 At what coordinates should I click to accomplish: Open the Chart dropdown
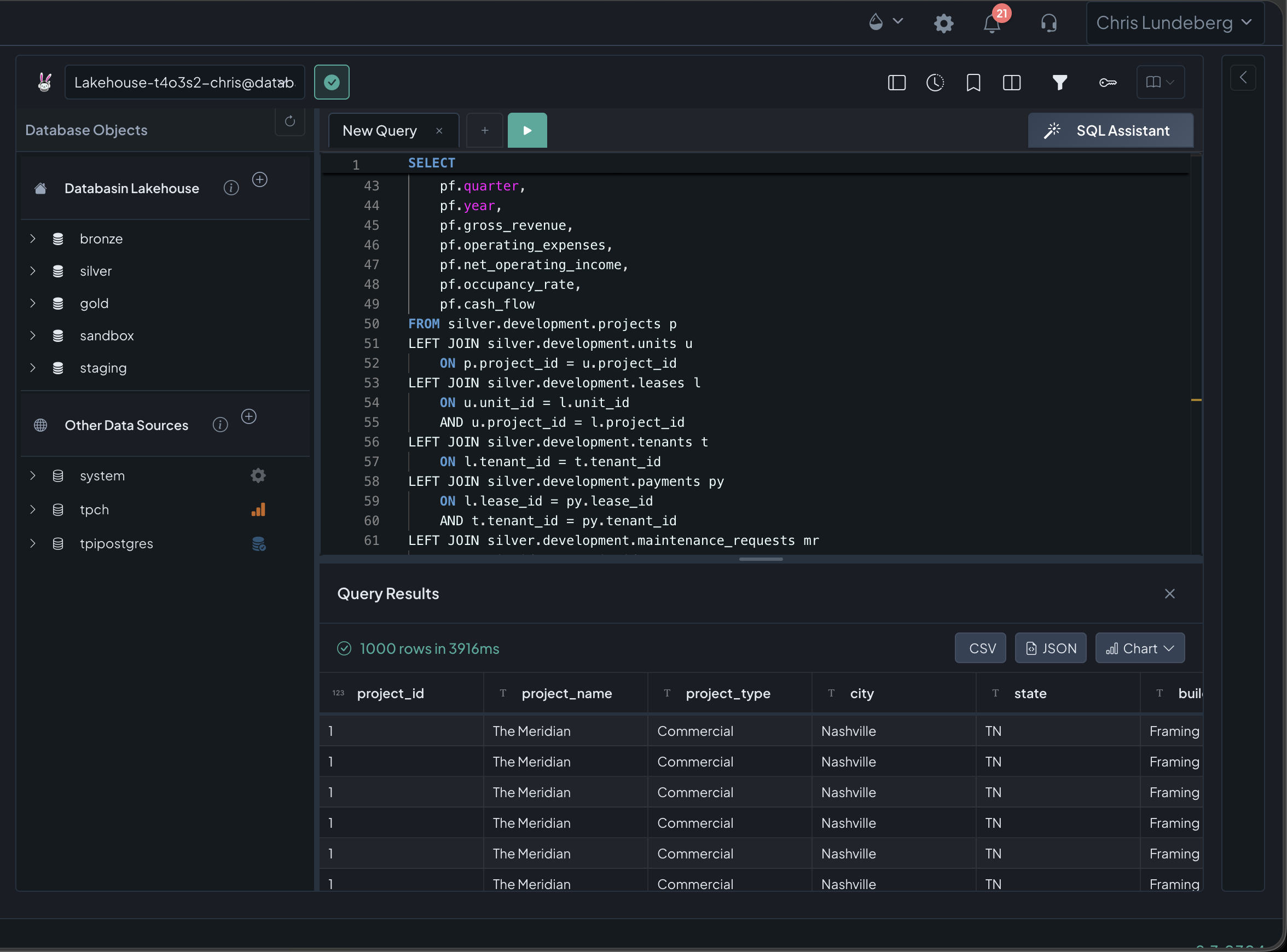(1139, 648)
